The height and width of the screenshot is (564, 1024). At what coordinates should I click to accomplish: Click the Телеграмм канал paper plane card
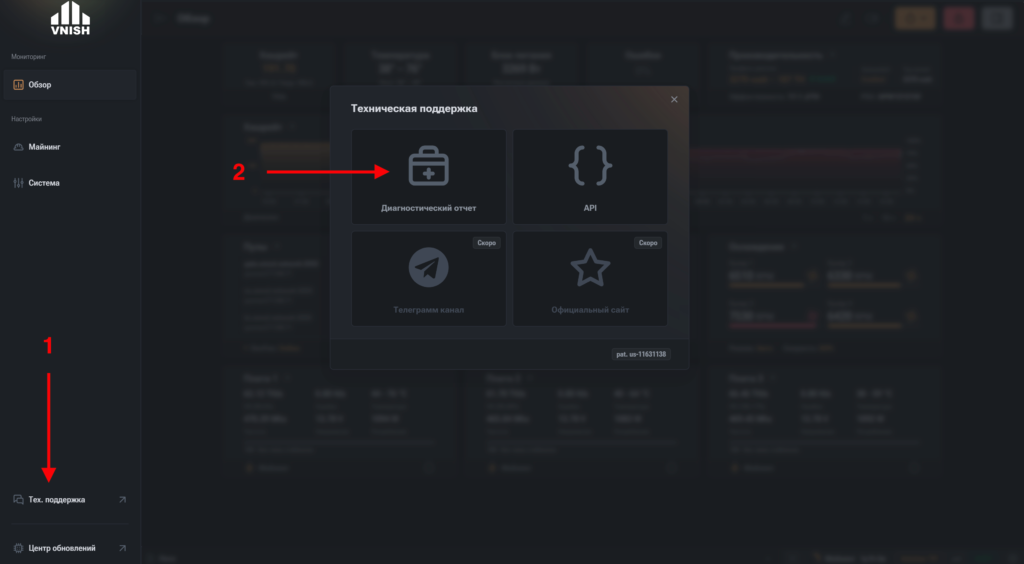coord(428,279)
